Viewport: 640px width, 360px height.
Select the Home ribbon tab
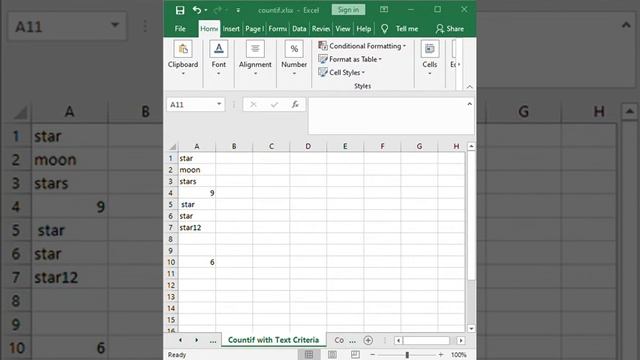[209, 29]
